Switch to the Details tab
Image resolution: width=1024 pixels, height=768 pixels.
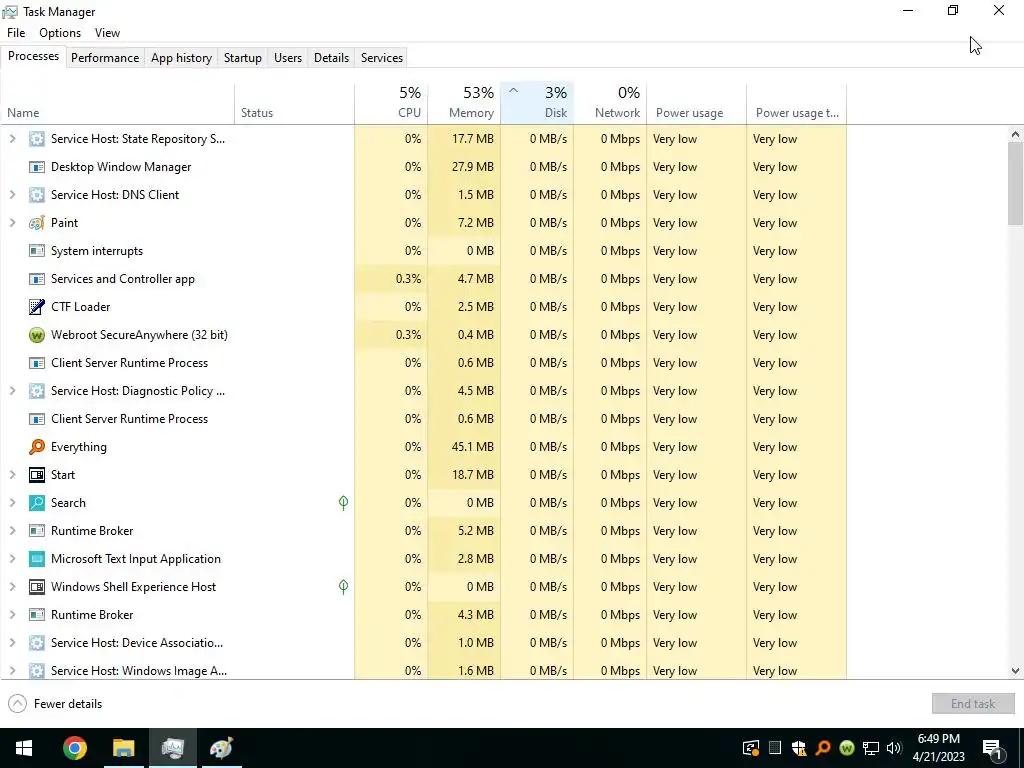point(331,57)
